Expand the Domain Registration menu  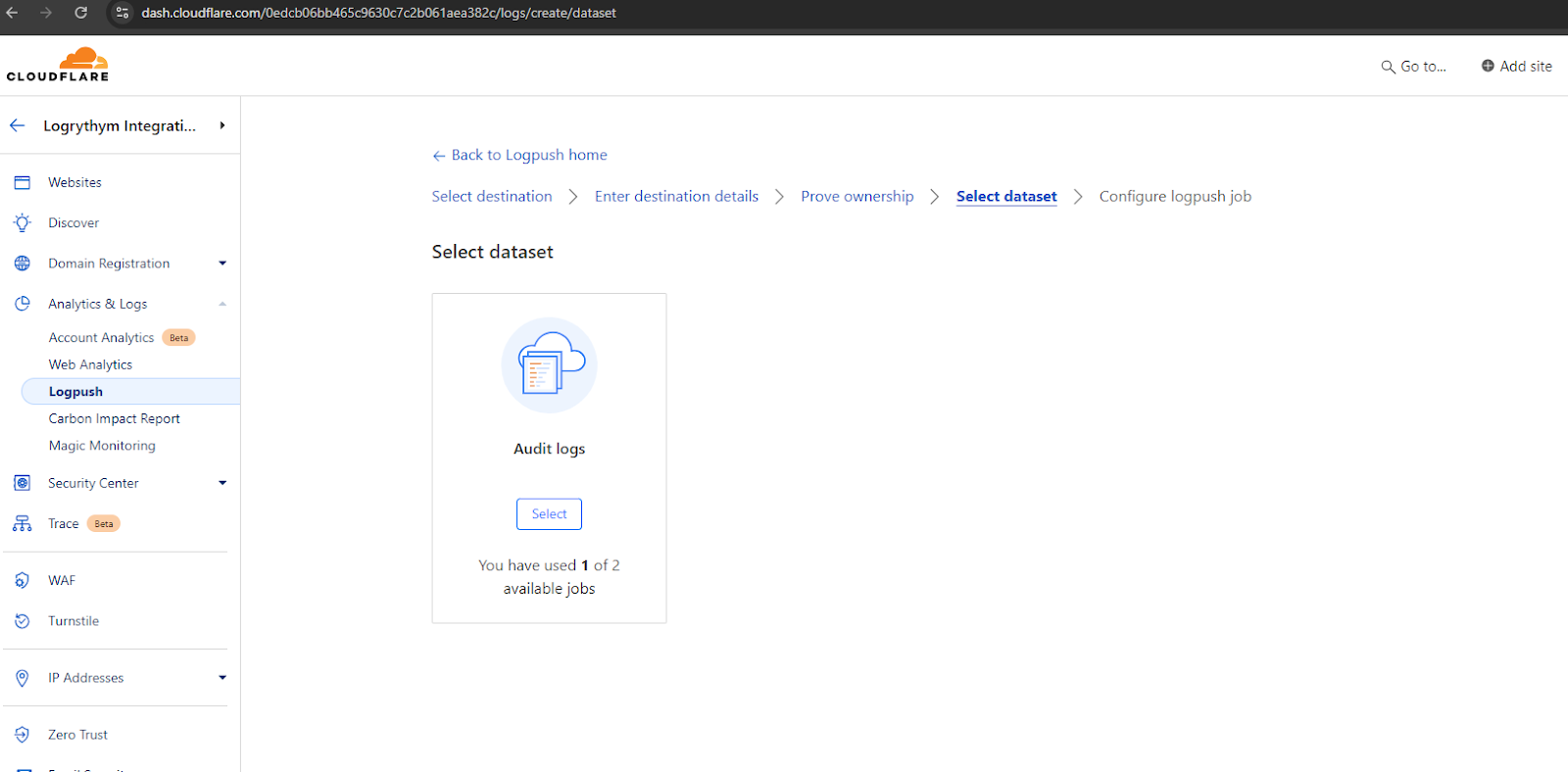222,264
